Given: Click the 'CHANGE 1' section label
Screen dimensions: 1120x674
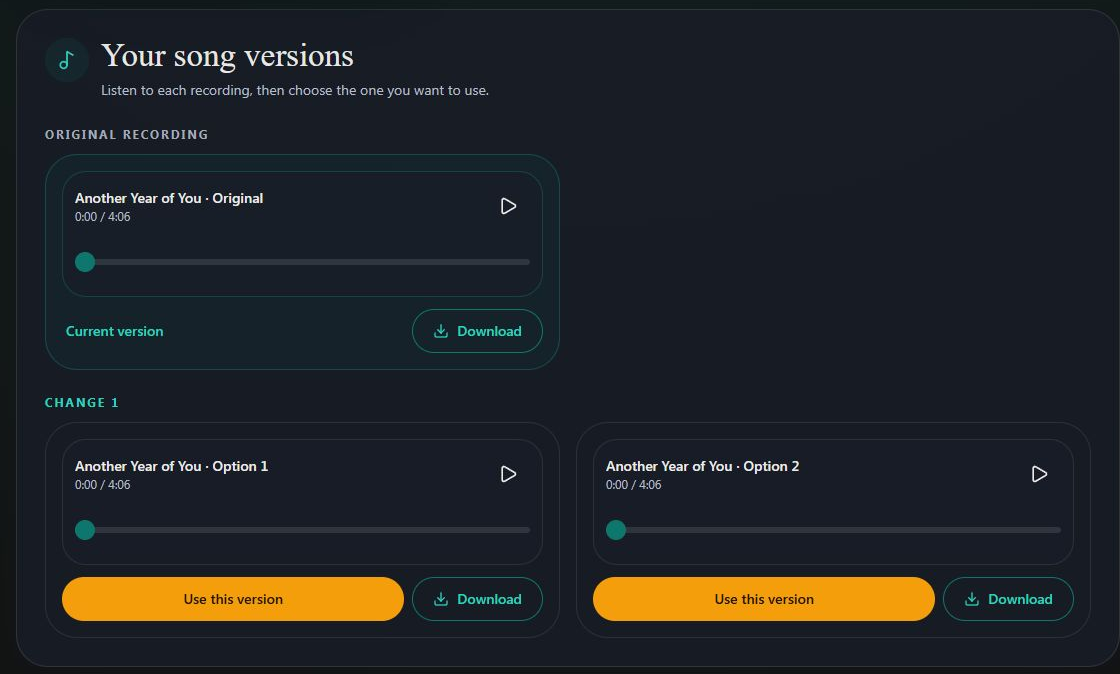Looking at the screenshot, I should (x=81, y=403).
